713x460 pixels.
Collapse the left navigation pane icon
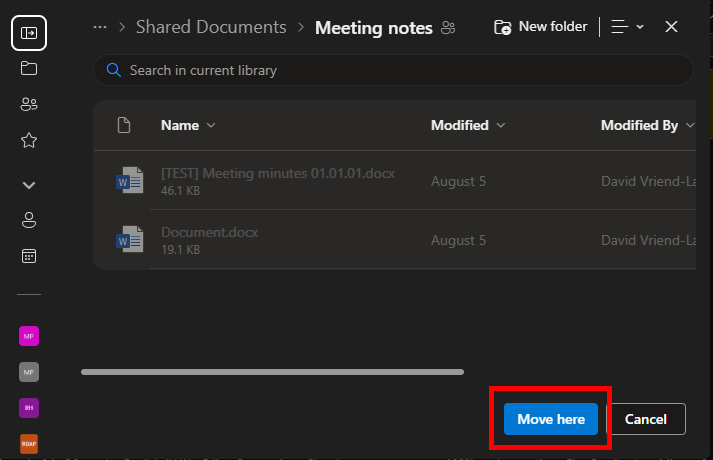coord(28,33)
